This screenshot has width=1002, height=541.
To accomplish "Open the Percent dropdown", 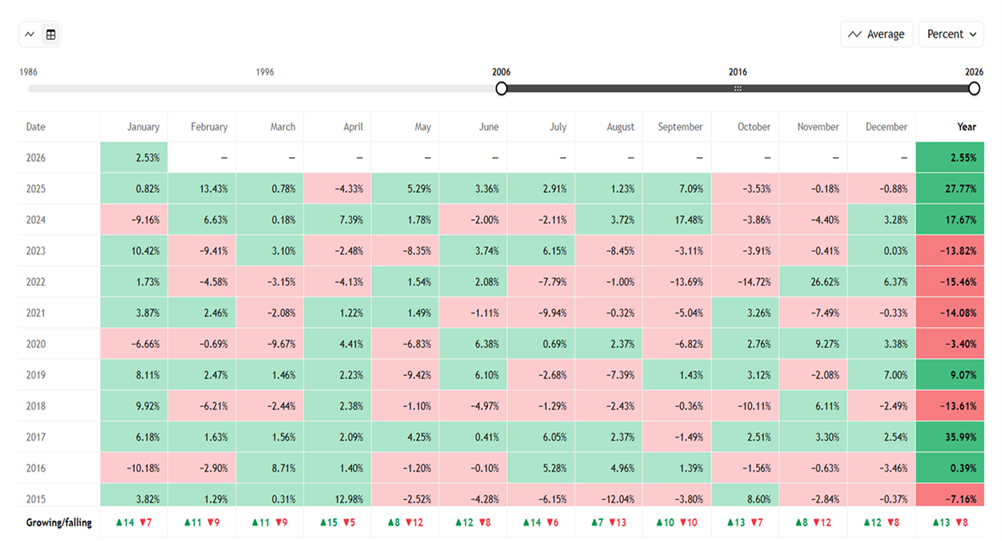I will point(951,34).
